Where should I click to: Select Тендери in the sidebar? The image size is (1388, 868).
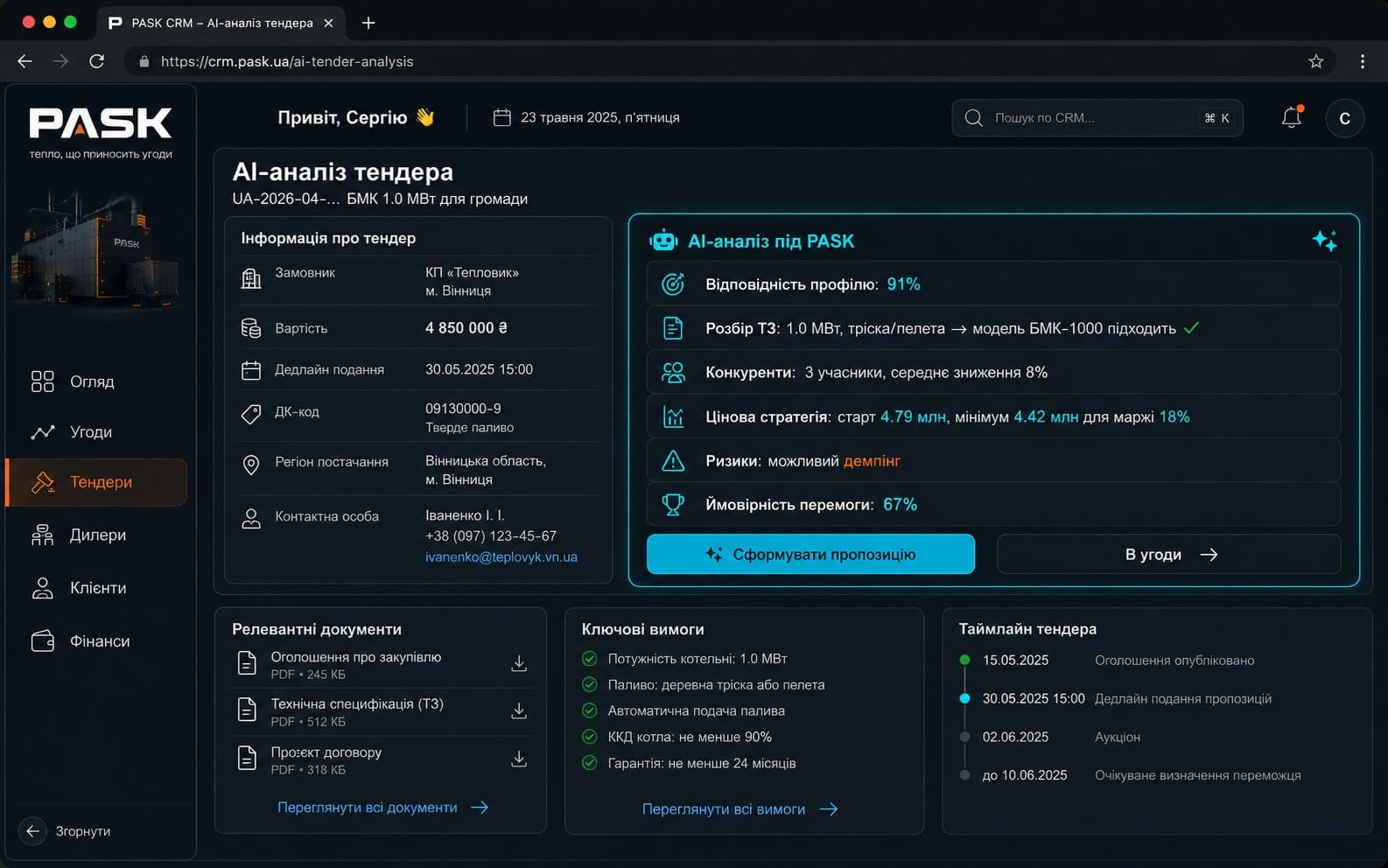pos(96,482)
